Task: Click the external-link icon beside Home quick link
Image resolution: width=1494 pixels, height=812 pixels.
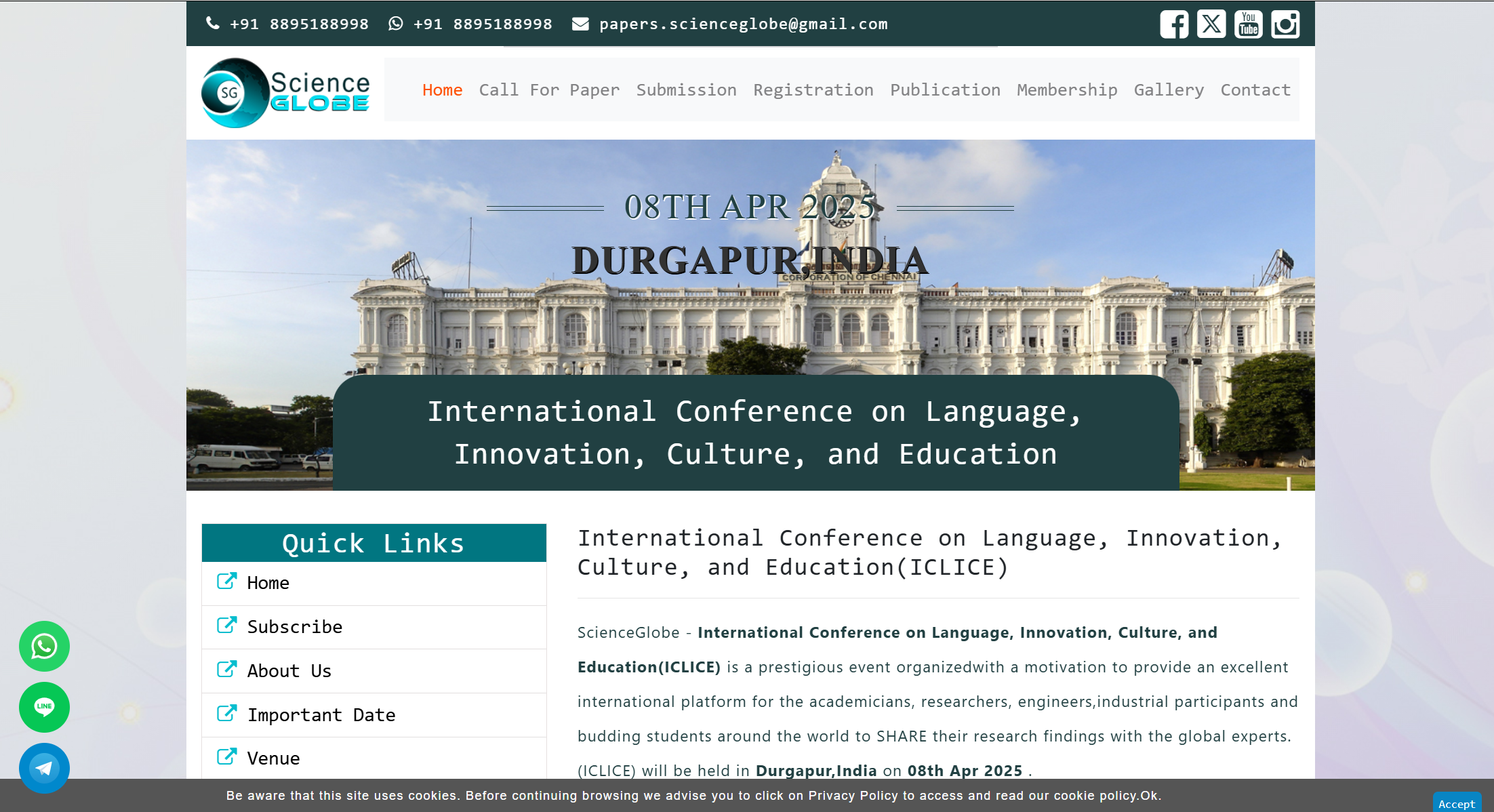Action: 226,582
